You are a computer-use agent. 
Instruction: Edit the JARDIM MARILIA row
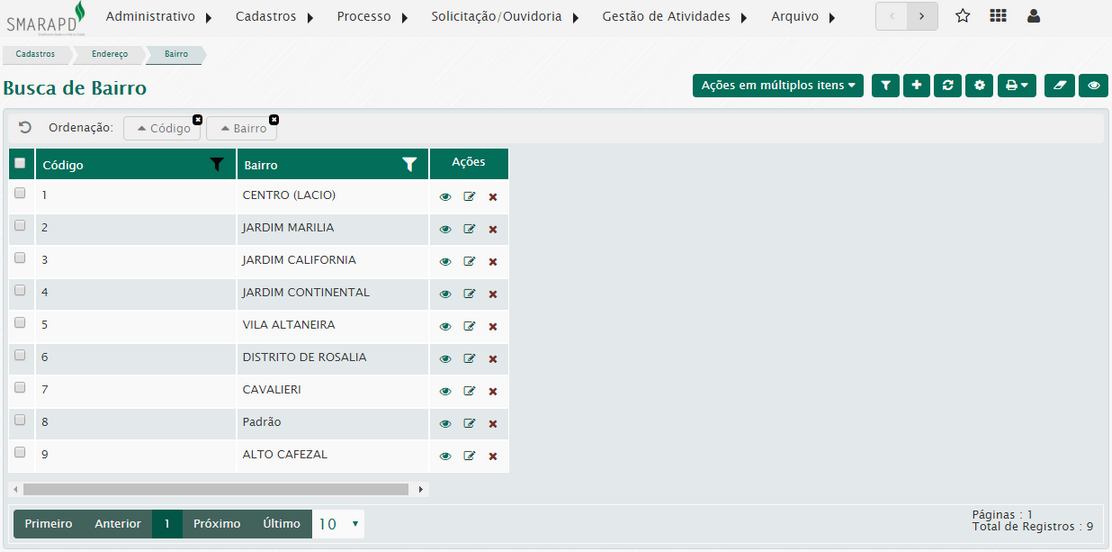pyautogui.click(x=469, y=229)
